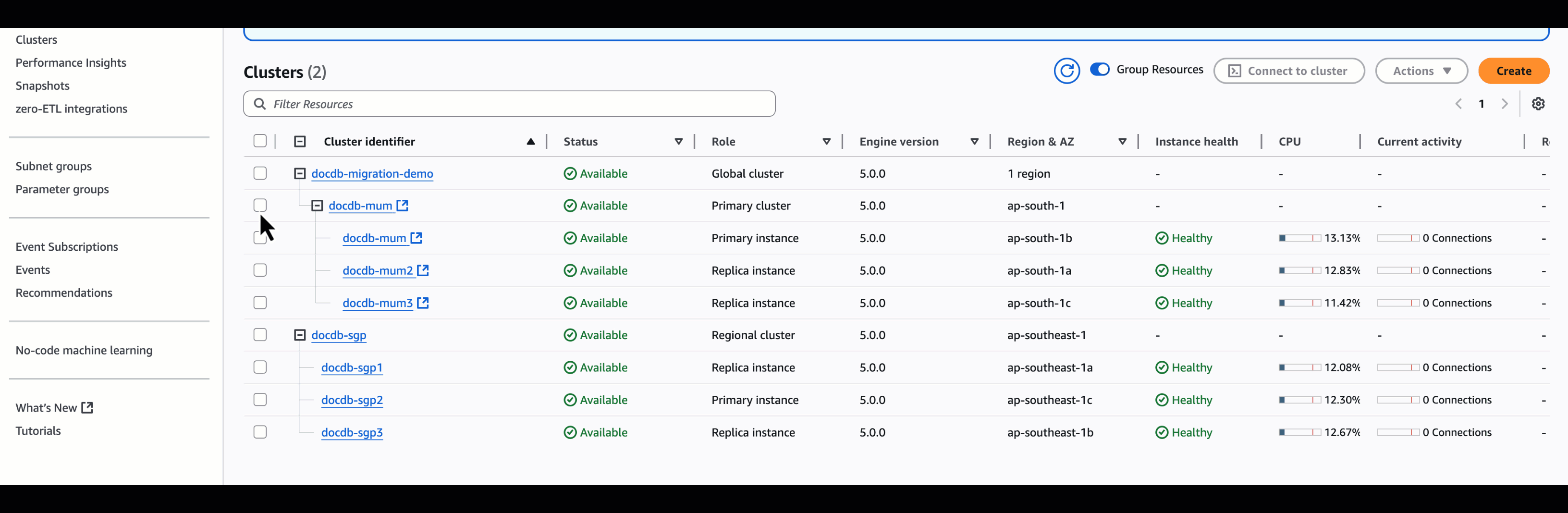This screenshot has width=1568, height=513.
Task: Click the previous page arrow
Action: tap(1458, 103)
